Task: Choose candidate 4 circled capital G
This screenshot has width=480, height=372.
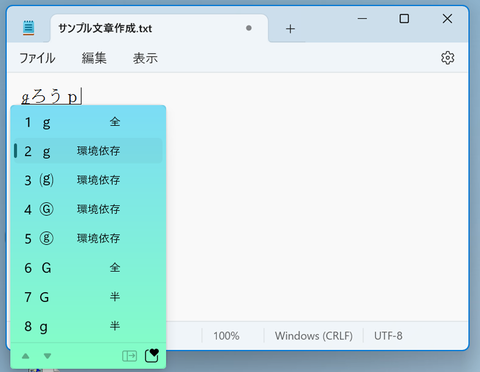Action: 88,209
